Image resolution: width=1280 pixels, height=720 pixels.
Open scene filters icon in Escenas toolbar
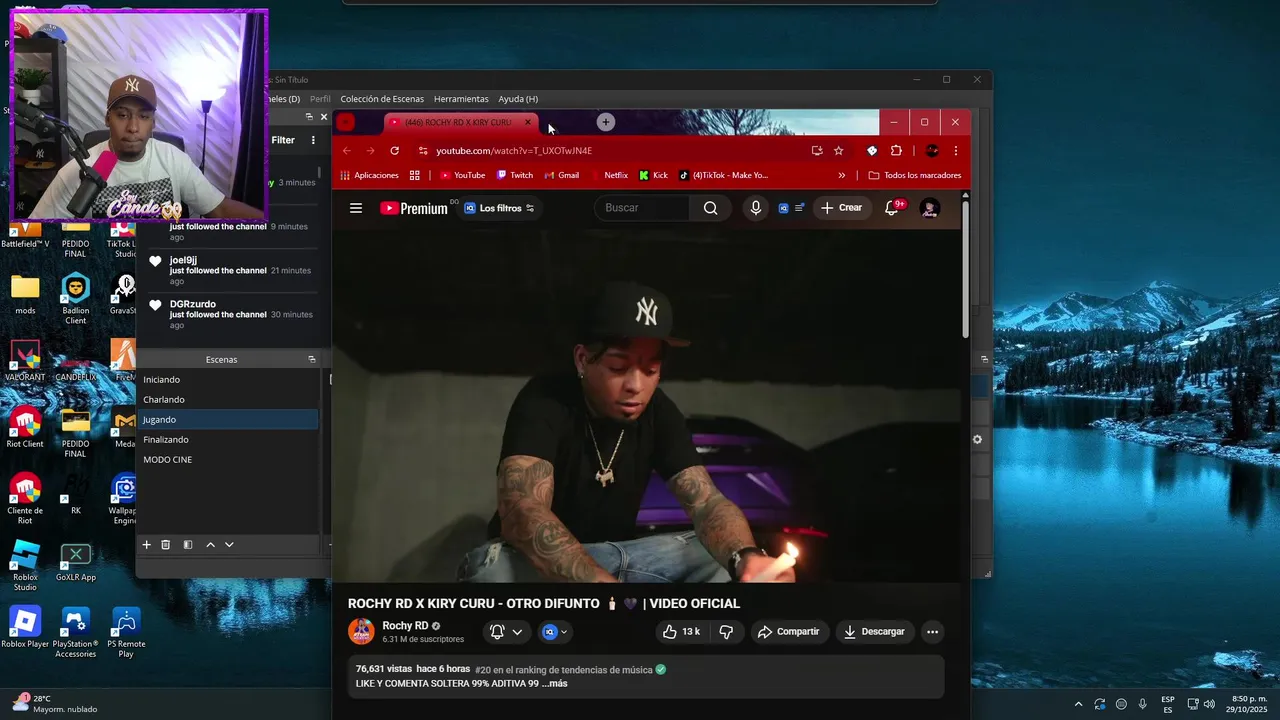[188, 545]
